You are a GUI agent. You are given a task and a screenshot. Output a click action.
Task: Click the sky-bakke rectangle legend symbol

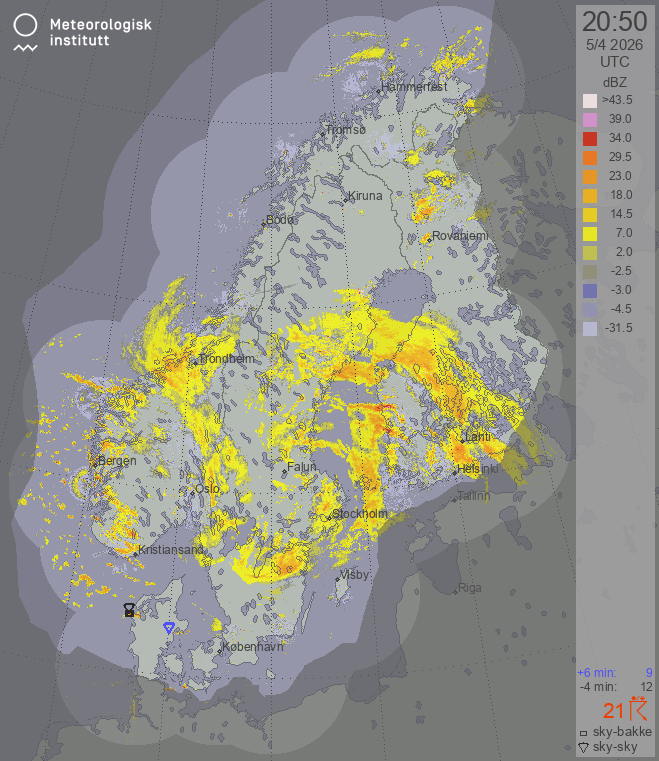[583, 733]
